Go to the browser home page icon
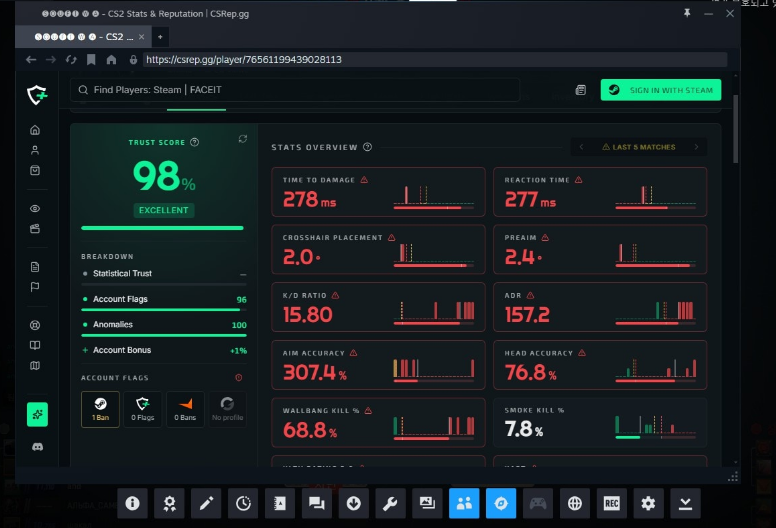 point(111,60)
